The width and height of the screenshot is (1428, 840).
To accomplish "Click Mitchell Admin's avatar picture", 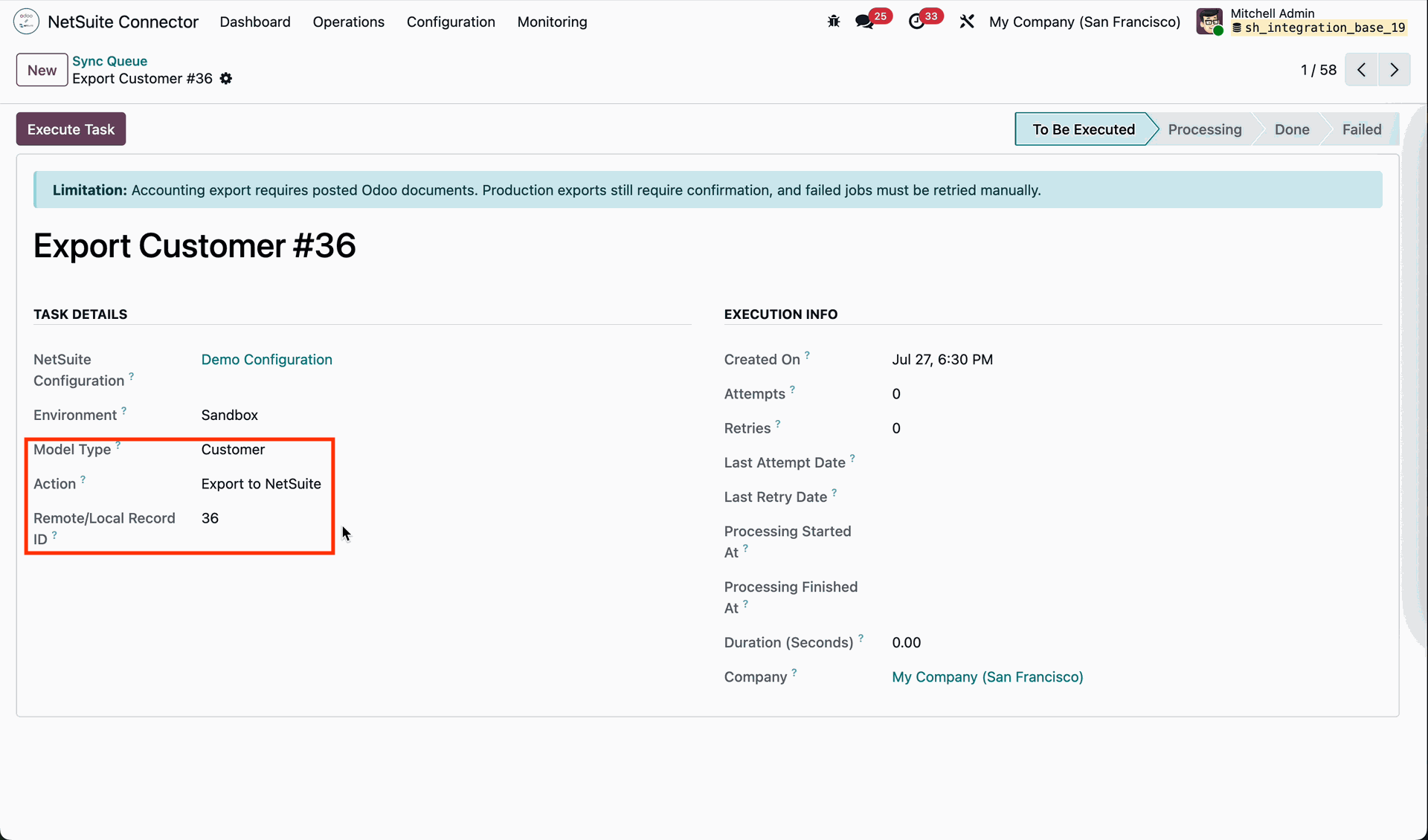I will (1209, 22).
